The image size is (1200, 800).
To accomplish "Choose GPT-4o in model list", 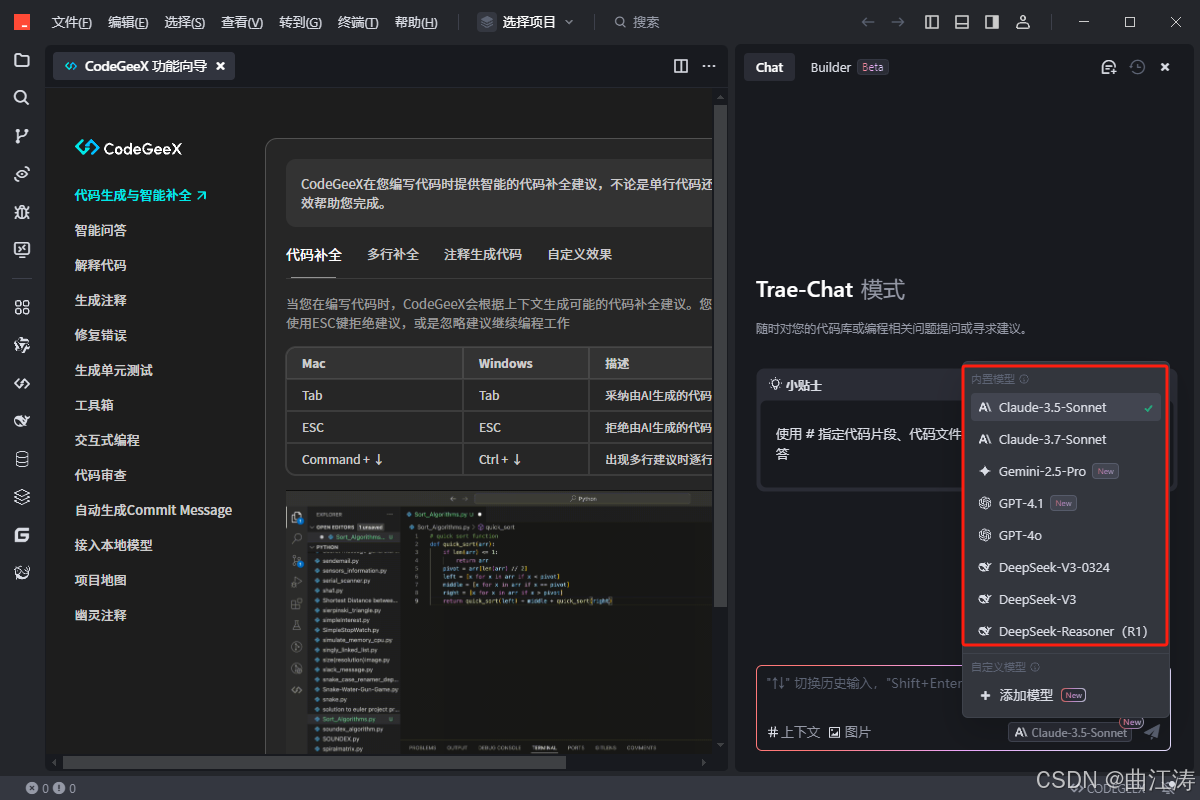I will (1065, 535).
